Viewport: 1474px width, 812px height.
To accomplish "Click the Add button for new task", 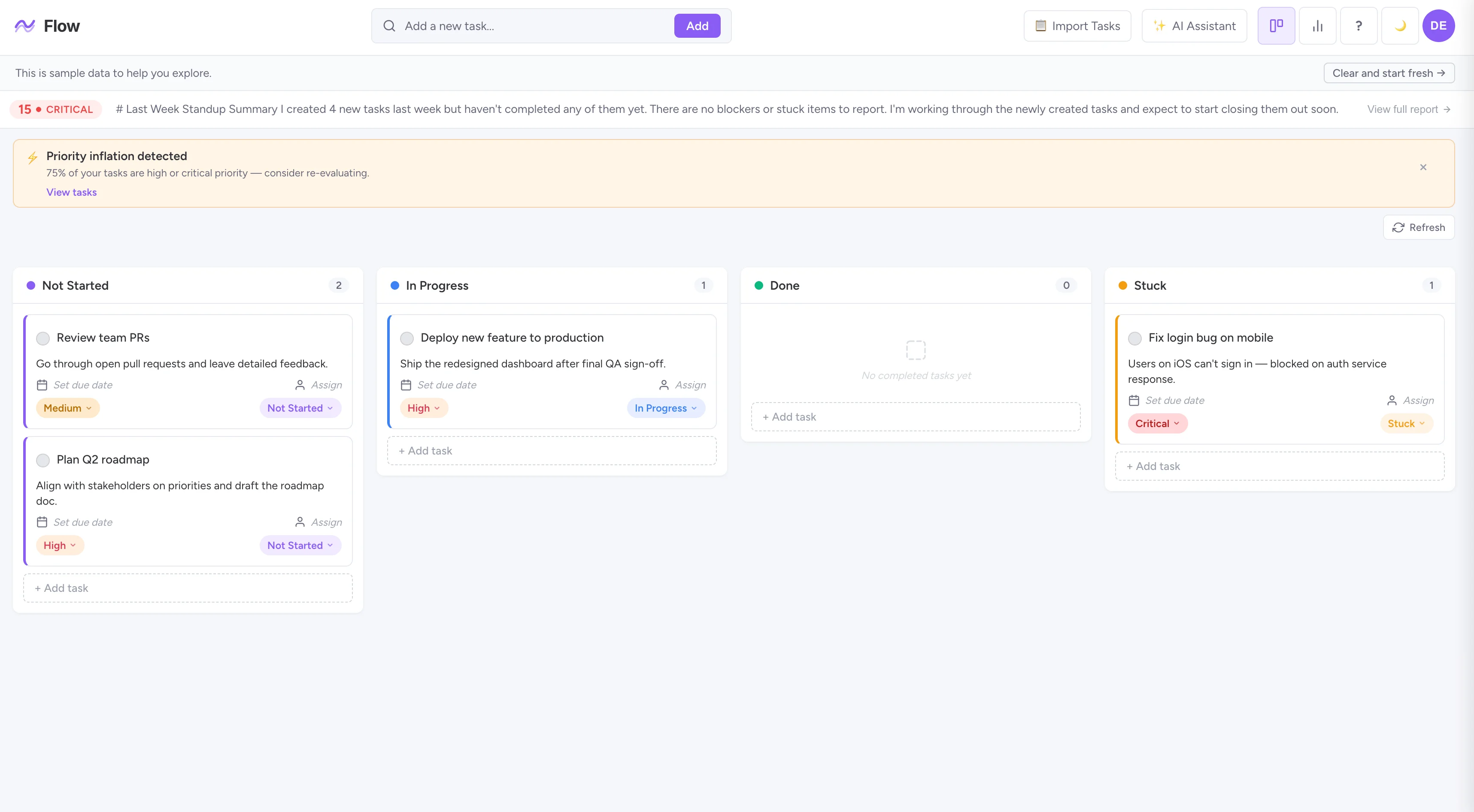I will 697,26.
